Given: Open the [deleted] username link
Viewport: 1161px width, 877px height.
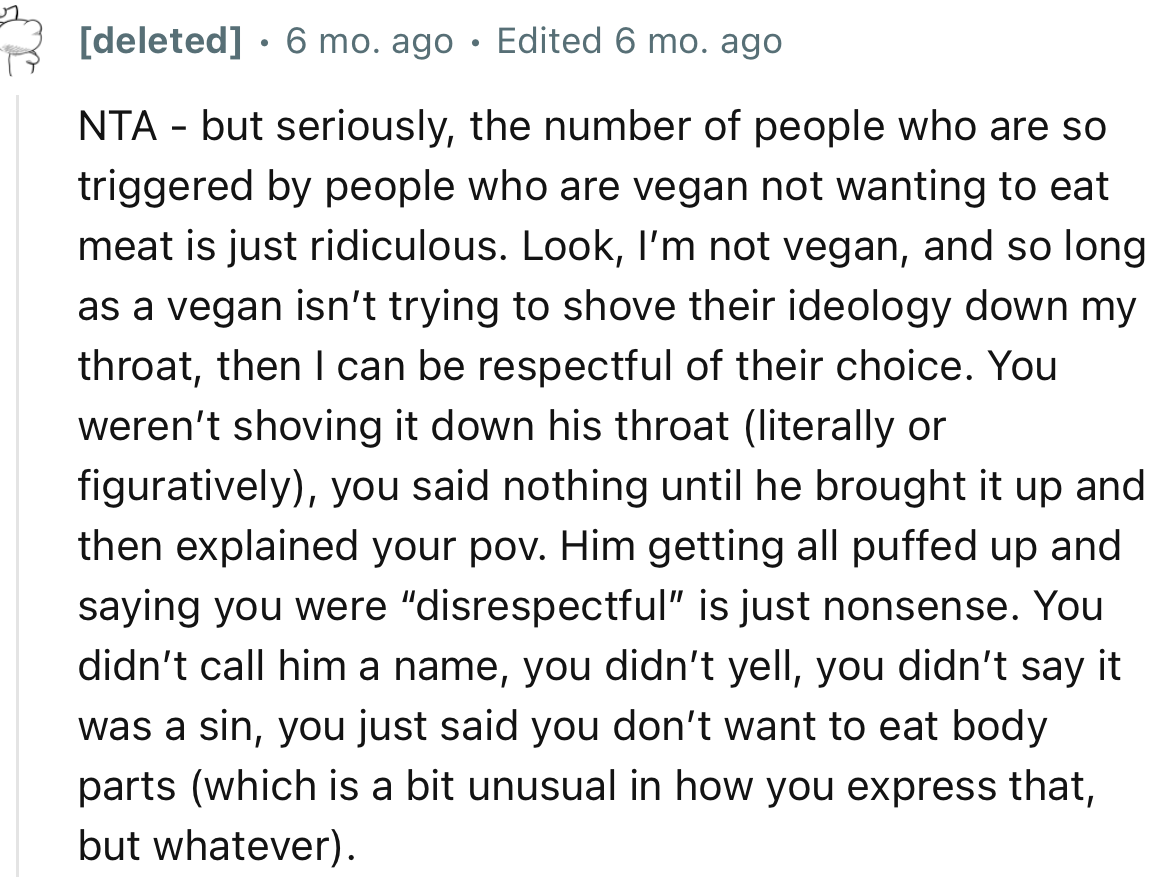Looking at the screenshot, I should click(160, 41).
